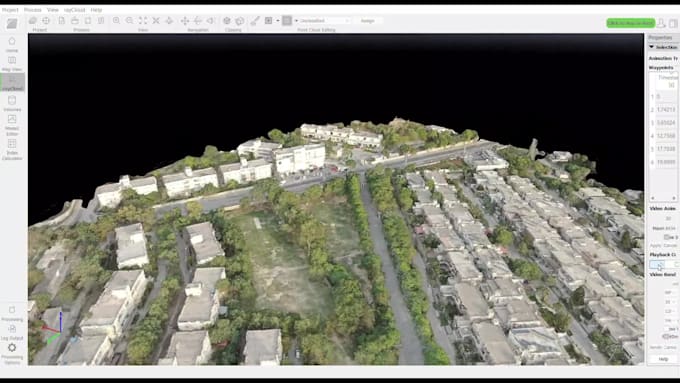The height and width of the screenshot is (383, 680).
Task: Click the Zoom In magnifier icon
Action: click(x=116, y=20)
